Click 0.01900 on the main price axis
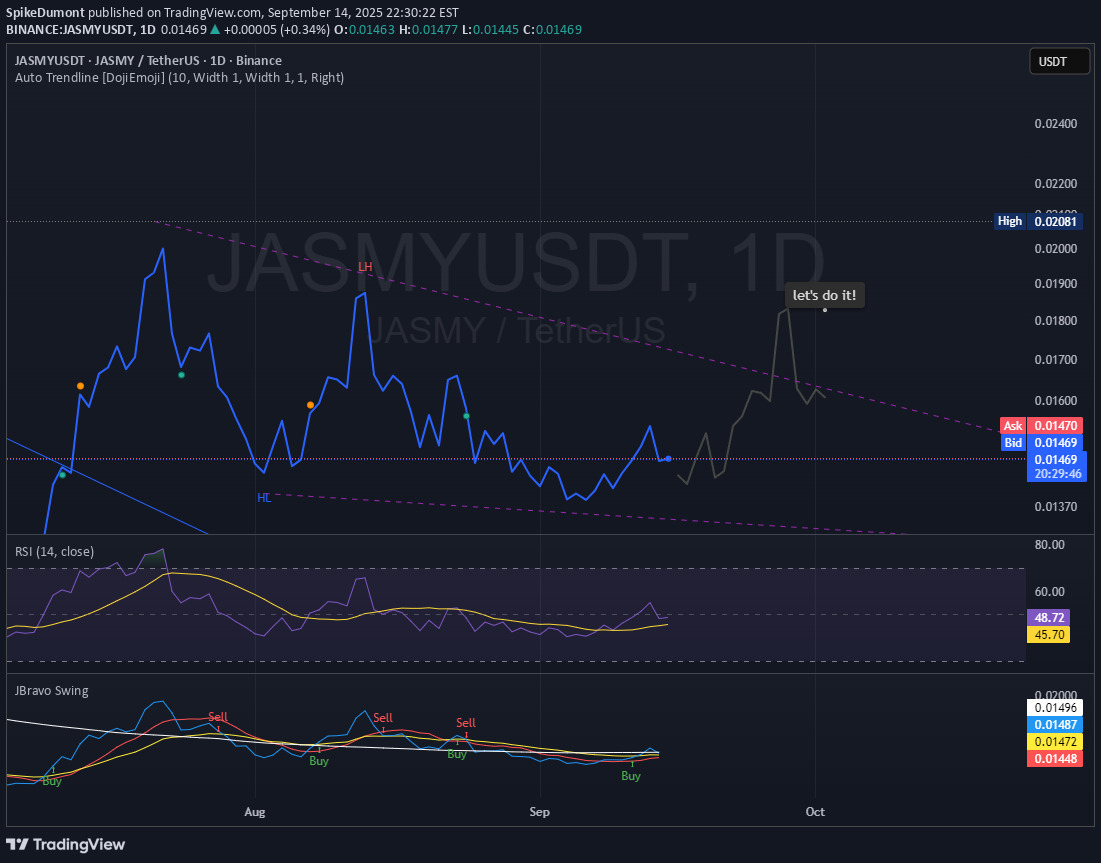The image size is (1101, 863). click(x=1055, y=283)
